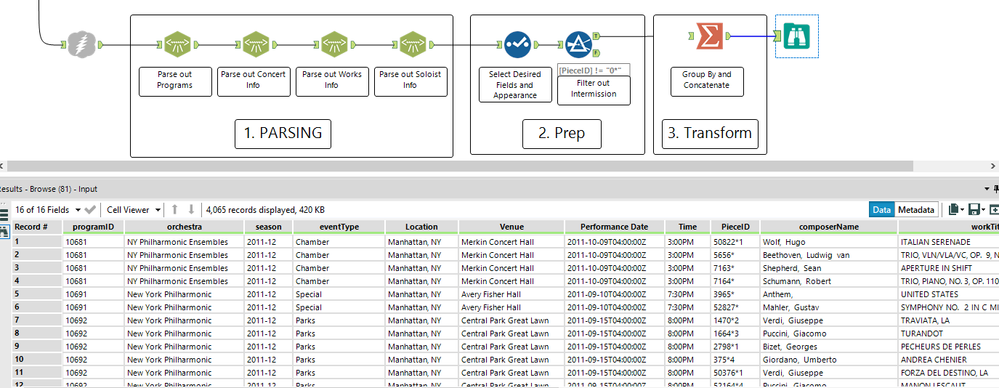Viewport: 999px width, 388px height.
Task: Click the save results floppy disk icon
Action: (x=974, y=210)
